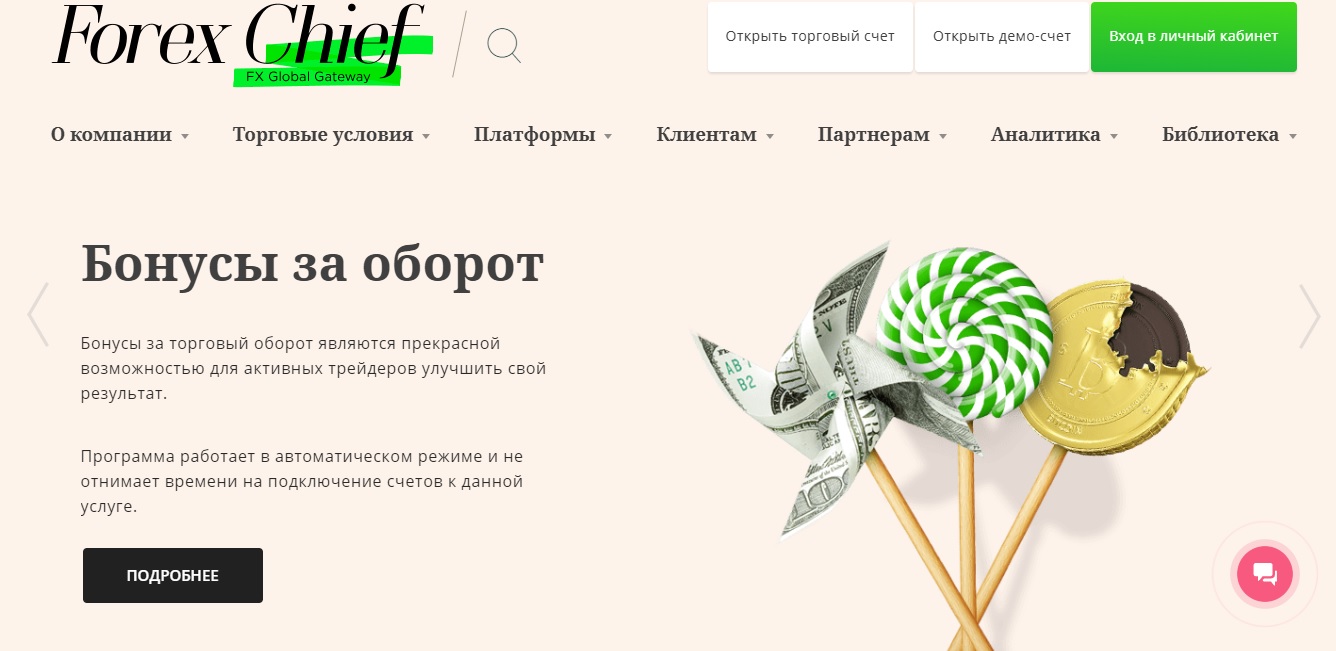Image resolution: width=1336 pixels, height=651 pixels.
Task: Expand the О компании dropdown menu
Action: click(x=120, y=135)
